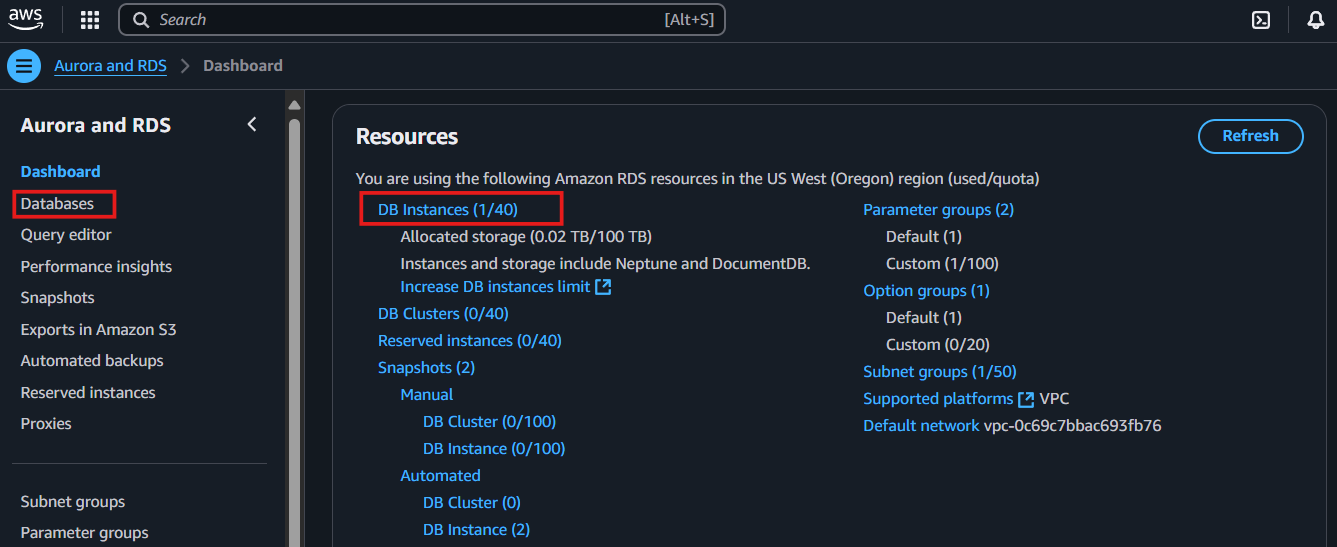Viewport: 1337px width, 547px height.
Task: Open Subnet groups in the sidebar
Action: pyautogui.click(x=73, y=502)
